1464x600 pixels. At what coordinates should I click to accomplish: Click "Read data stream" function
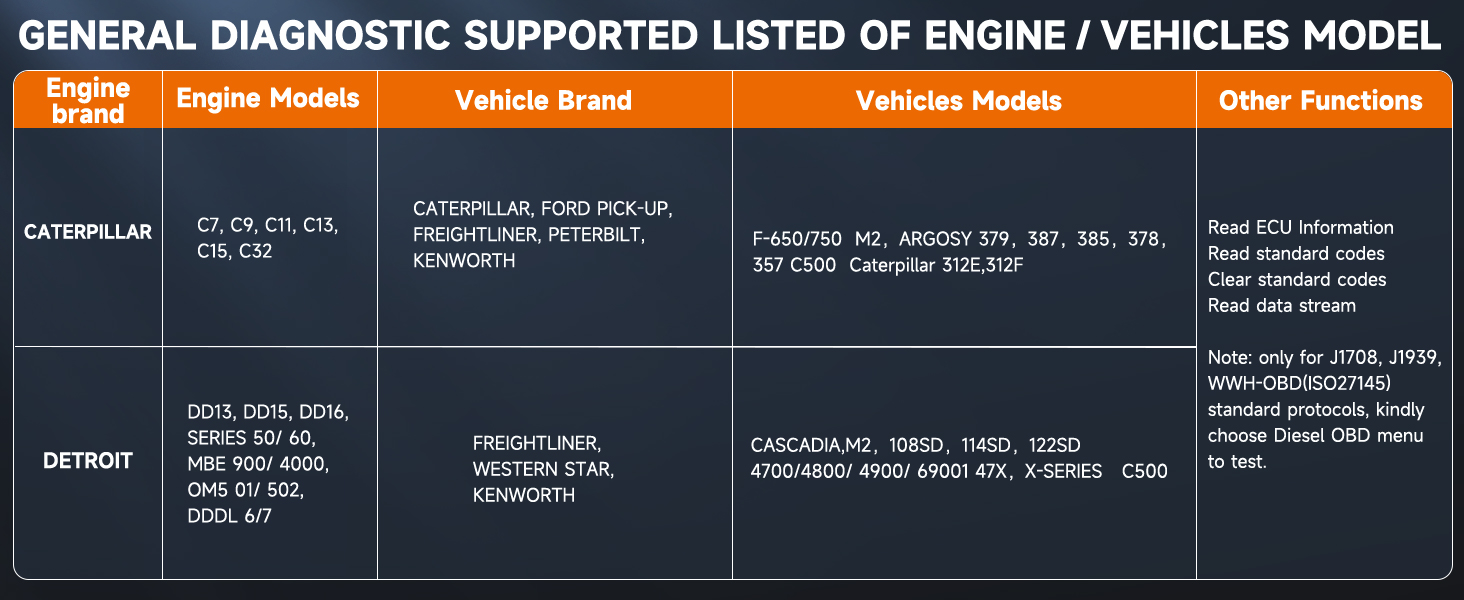[1281, 305]
